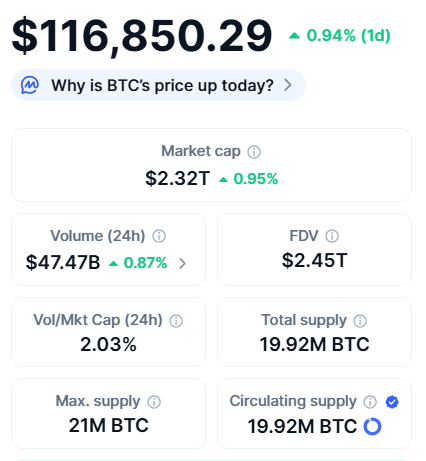Click the Volume (24h) info icon
Viewport: 426px width, 461px height.
(x=159, y=236)
